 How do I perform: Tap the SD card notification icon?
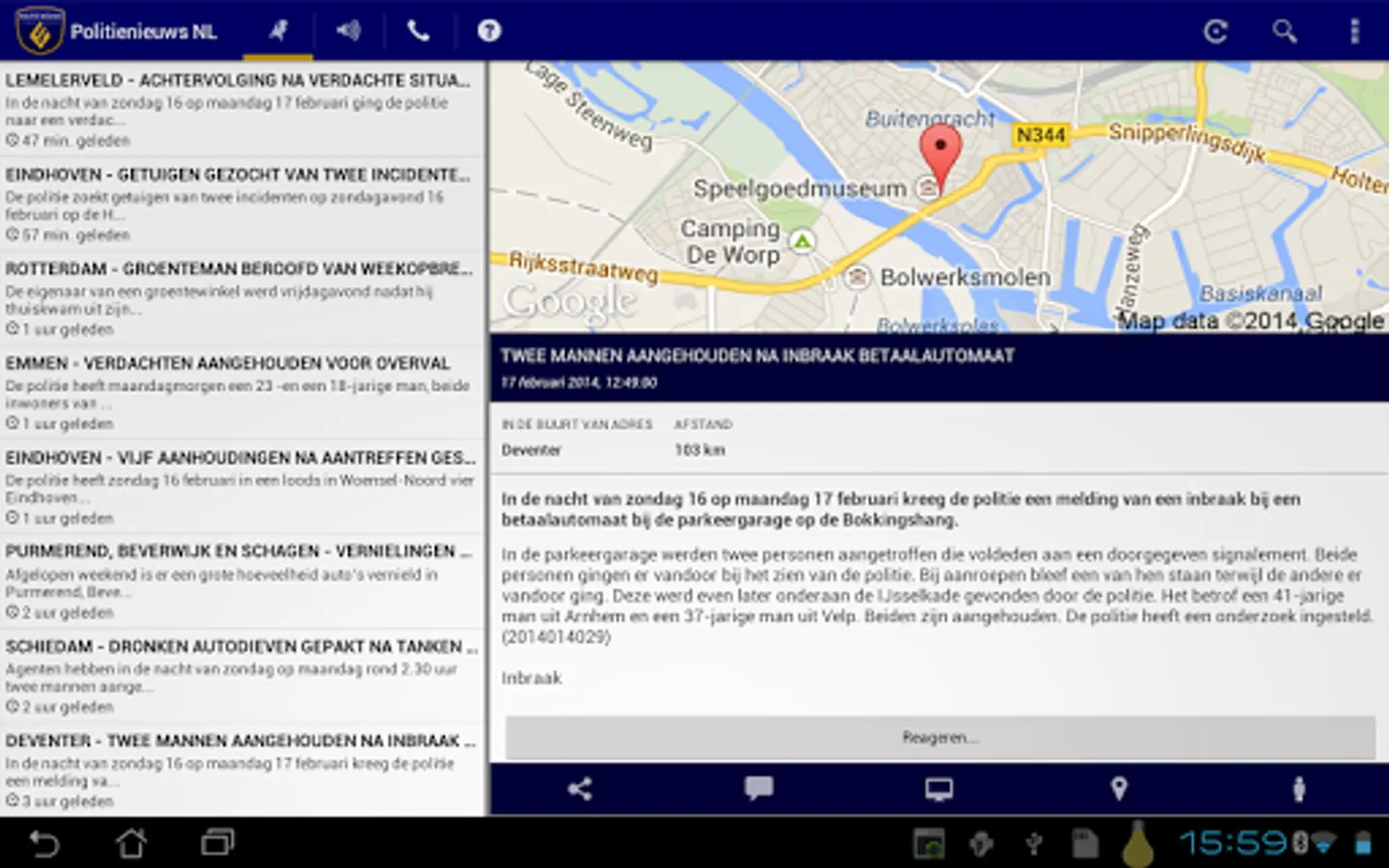click(1085, 844)
